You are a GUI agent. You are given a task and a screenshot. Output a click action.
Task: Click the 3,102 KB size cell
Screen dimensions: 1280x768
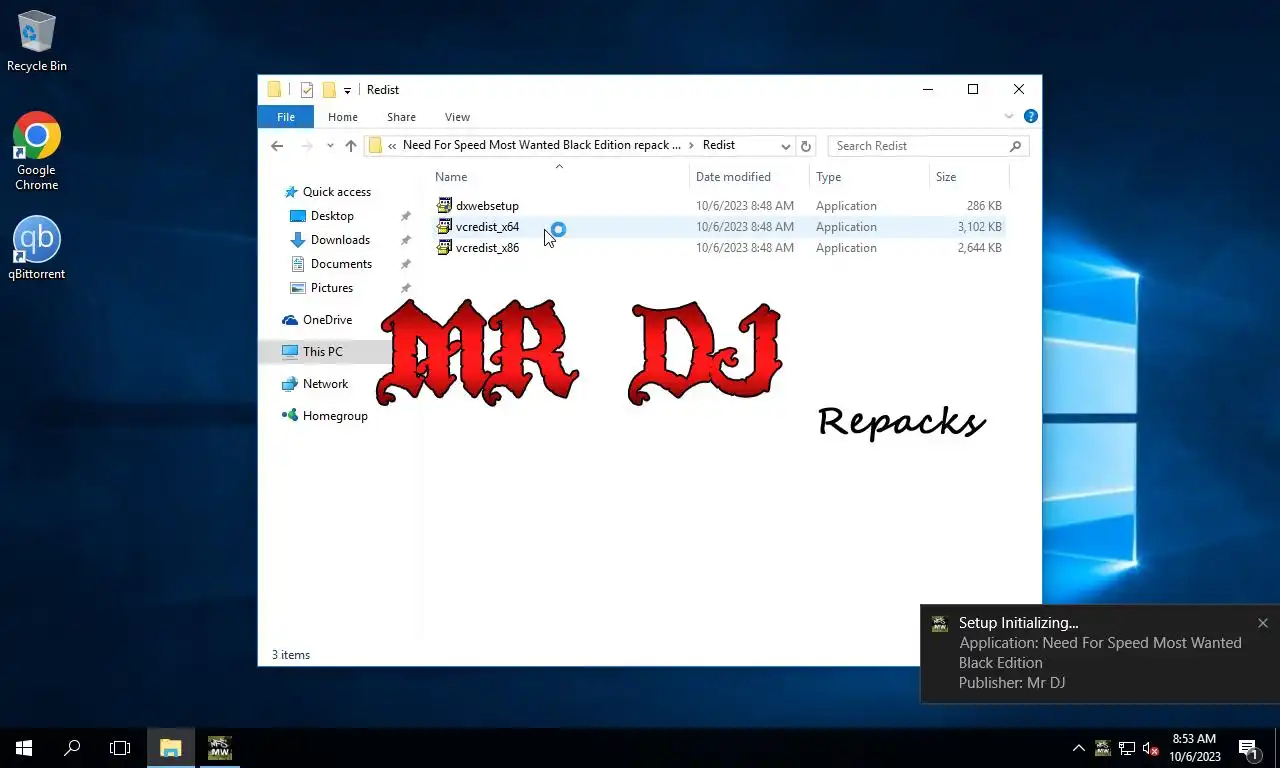[x=979, y=227]
